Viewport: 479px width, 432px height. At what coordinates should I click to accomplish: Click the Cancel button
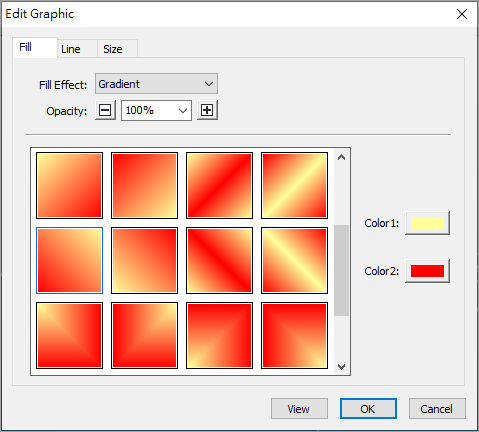pyautogui.click(x=437, y=408)
